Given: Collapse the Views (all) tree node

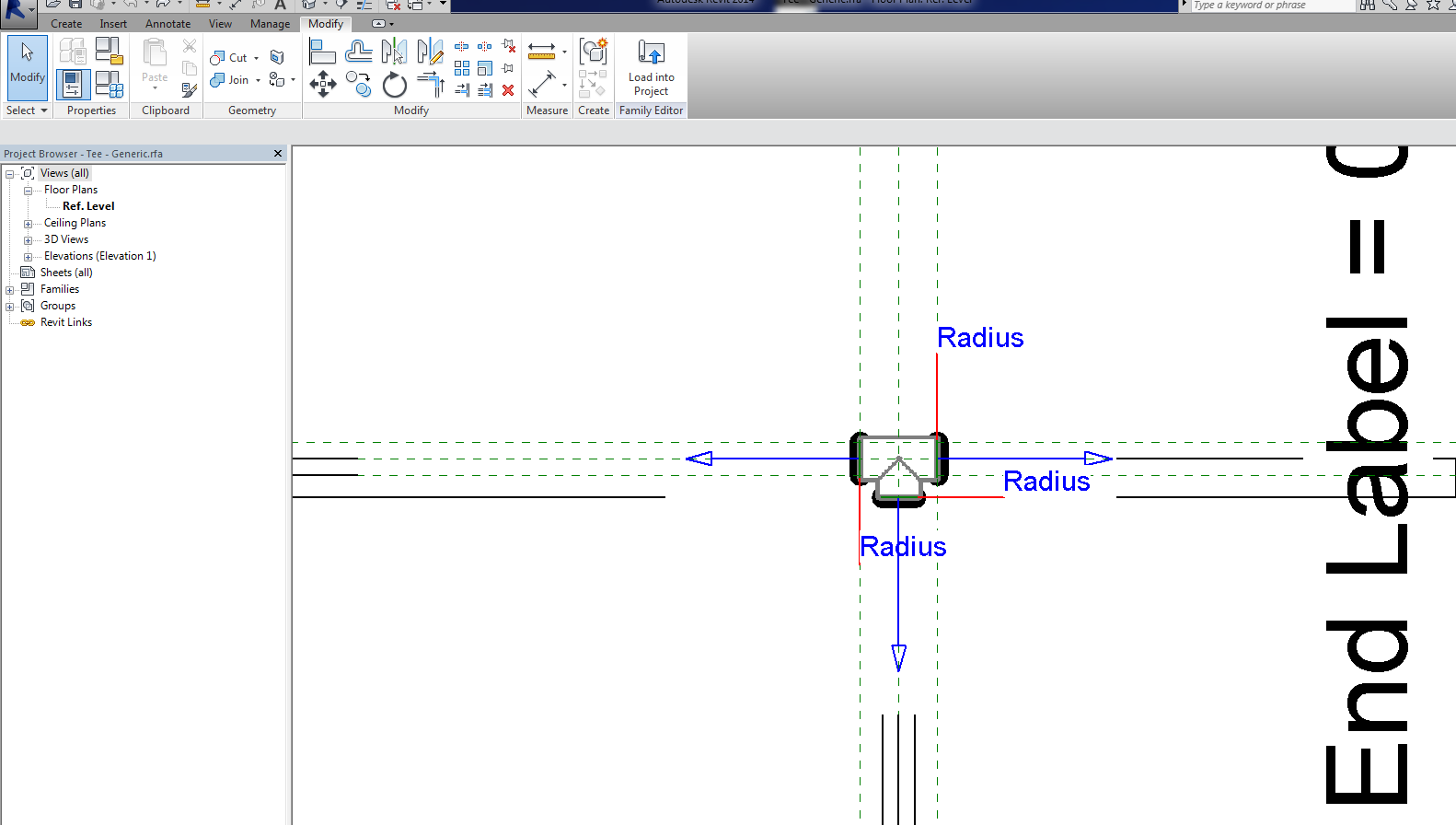Looking at the screenshot, I should pos(10,174).
